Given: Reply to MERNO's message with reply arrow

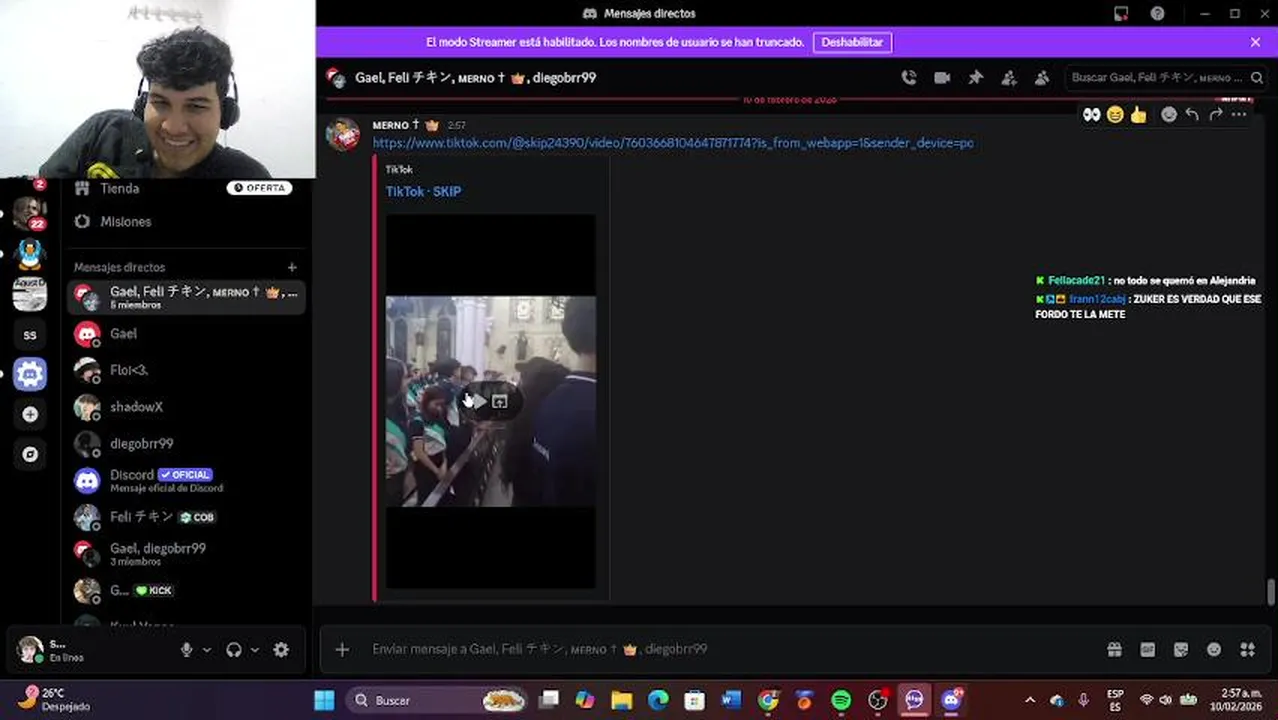Looking at the screenshot, I should [1192, 115].
